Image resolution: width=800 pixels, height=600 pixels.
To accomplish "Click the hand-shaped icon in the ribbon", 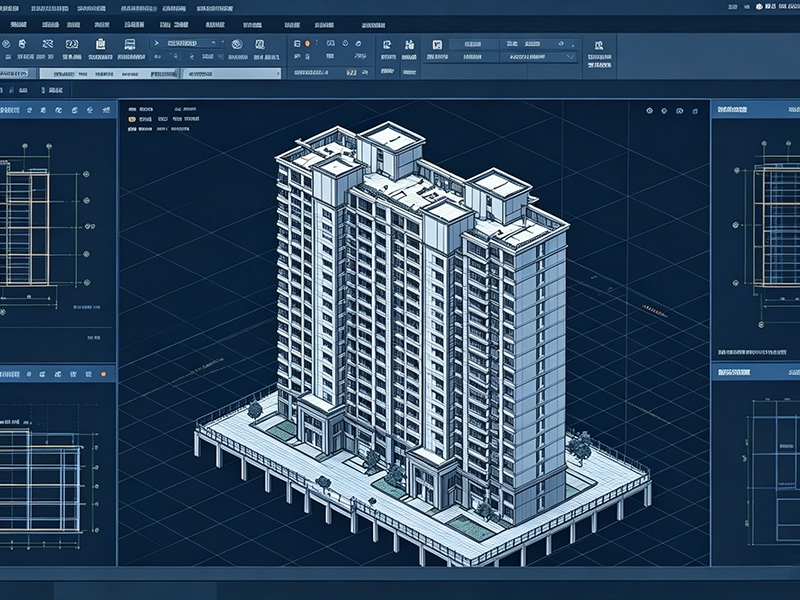I will [21, 44].
